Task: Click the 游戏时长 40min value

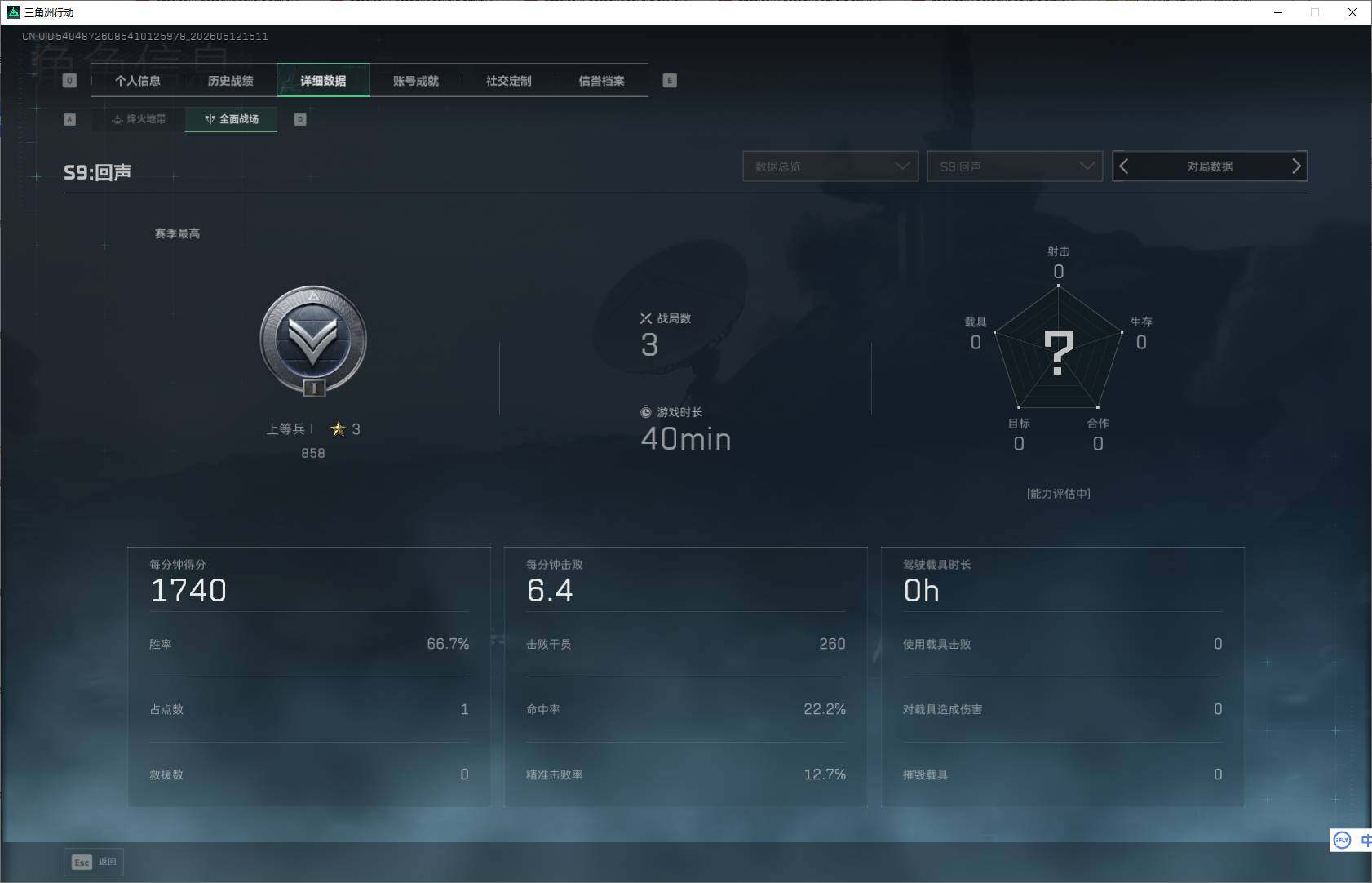Action: coord(686,439)
